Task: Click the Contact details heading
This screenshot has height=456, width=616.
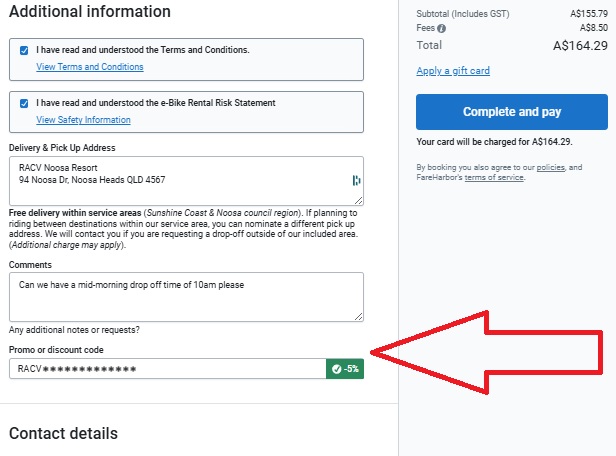Action: click(x=63, y=434)
